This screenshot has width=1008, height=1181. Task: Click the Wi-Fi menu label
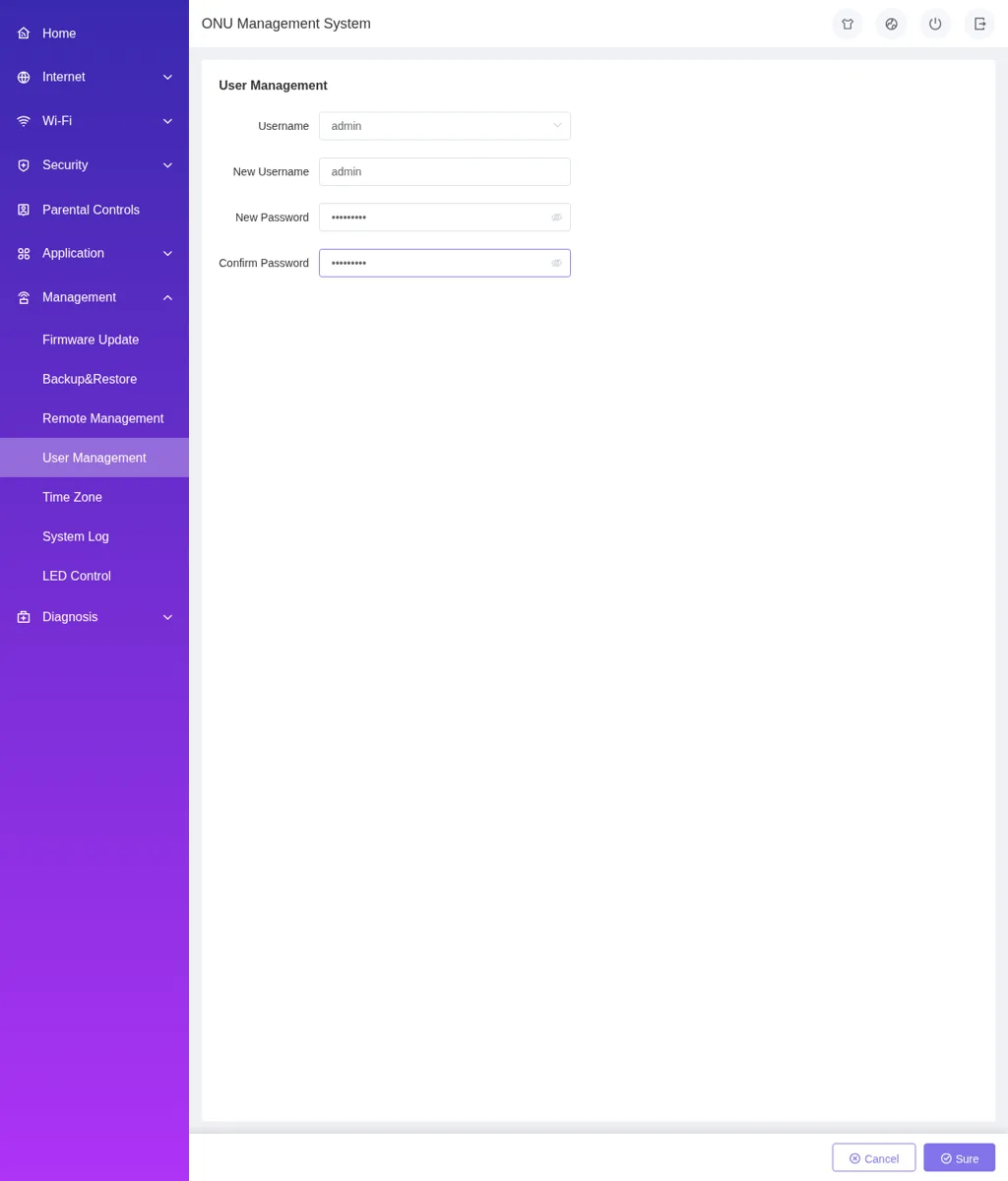click(x=57, y=121)
